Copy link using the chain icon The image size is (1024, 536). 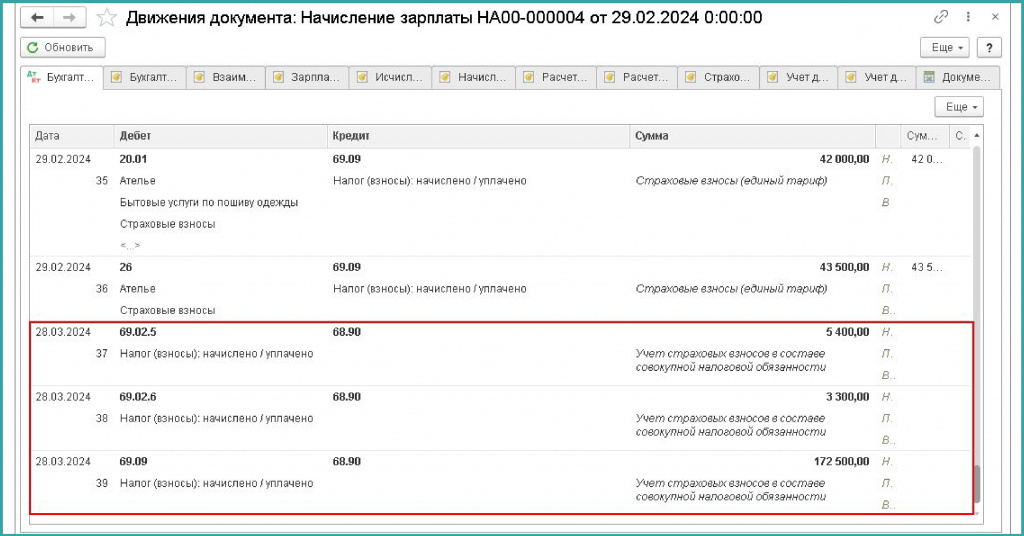coord(941,17)
